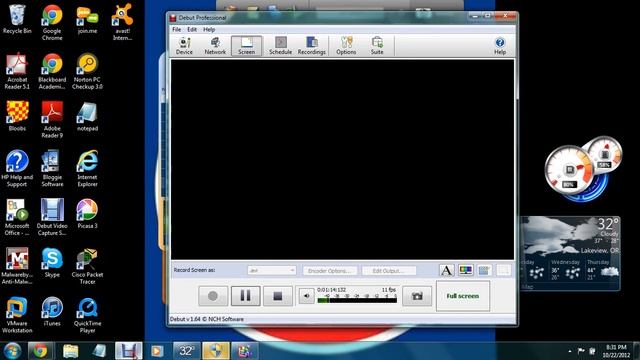Open Debut Video Capture Software shortcut
Screen dimensions: 640x360
52,217
